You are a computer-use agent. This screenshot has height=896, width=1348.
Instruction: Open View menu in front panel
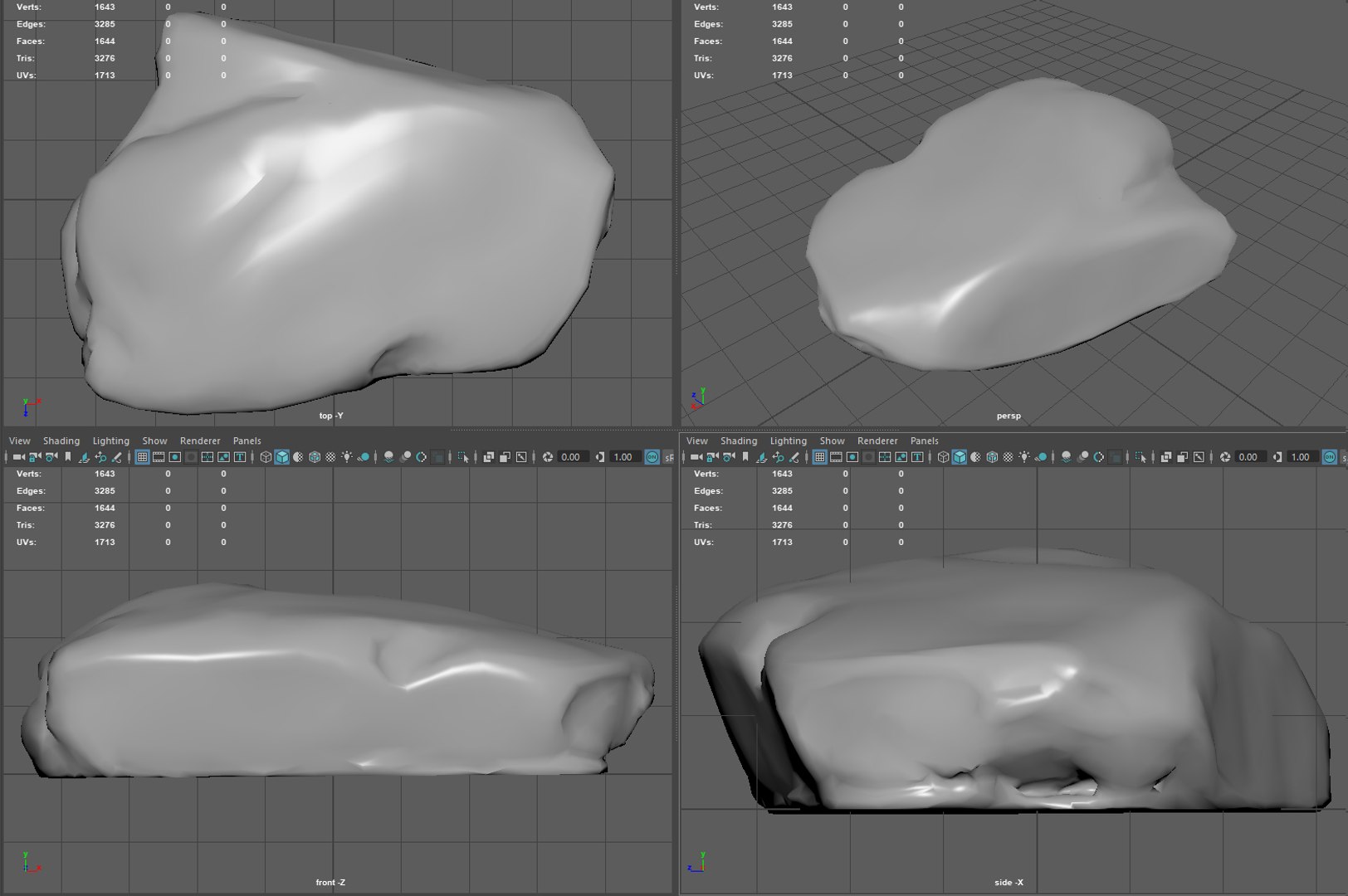(x=19, y=441)
